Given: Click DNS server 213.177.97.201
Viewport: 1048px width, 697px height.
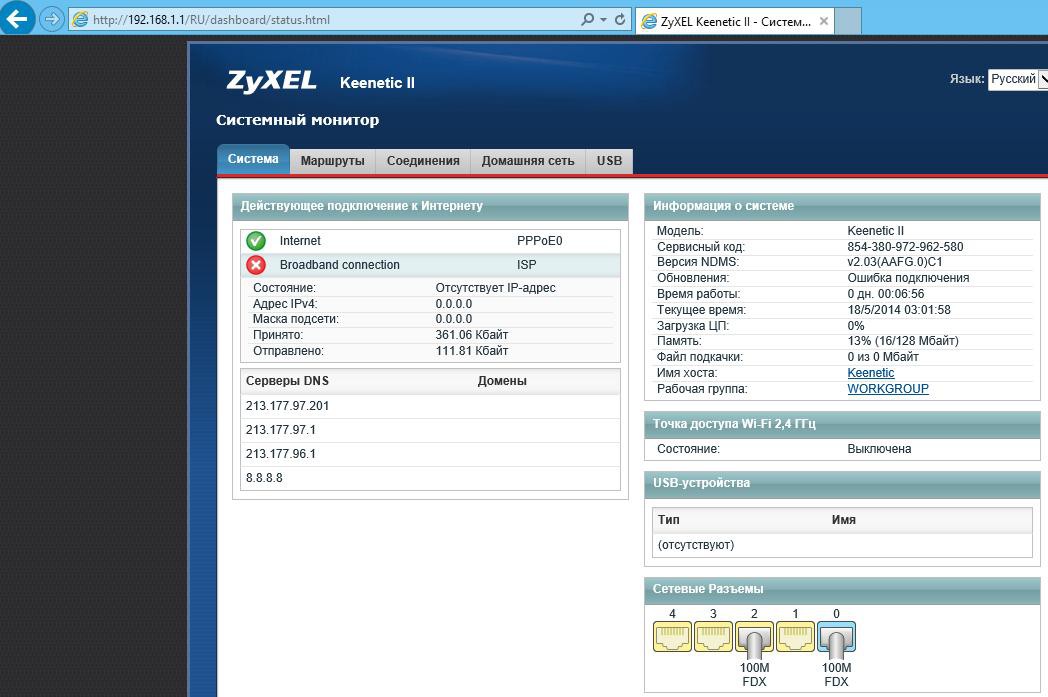Looking at the screenshot, I should 287,406.
